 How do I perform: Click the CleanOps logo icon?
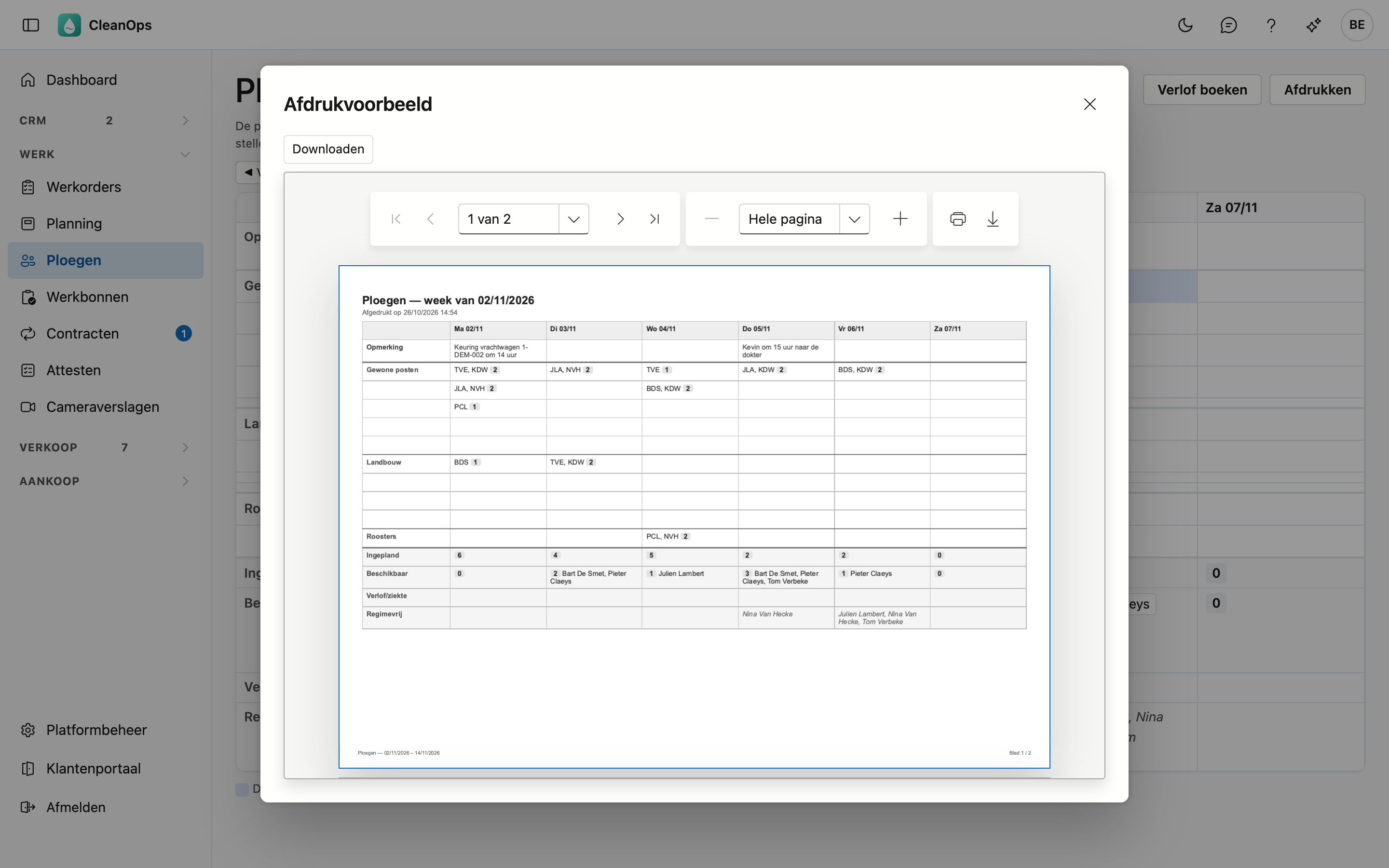(69, 25)
